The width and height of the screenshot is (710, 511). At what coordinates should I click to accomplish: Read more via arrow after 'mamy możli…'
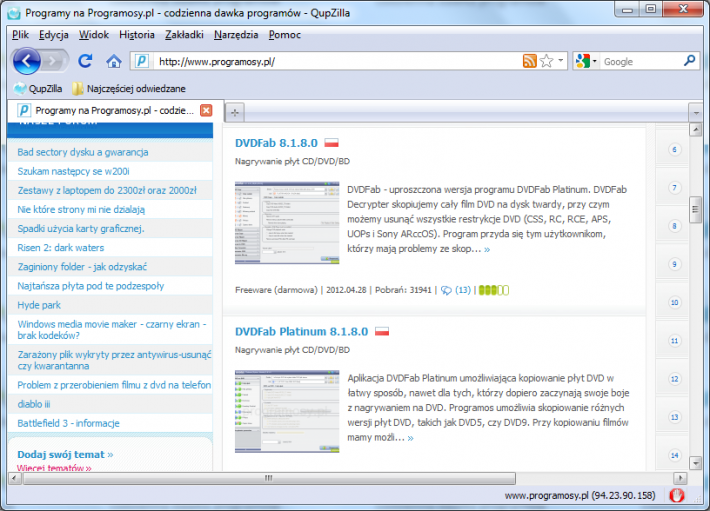tap(410, 438)
